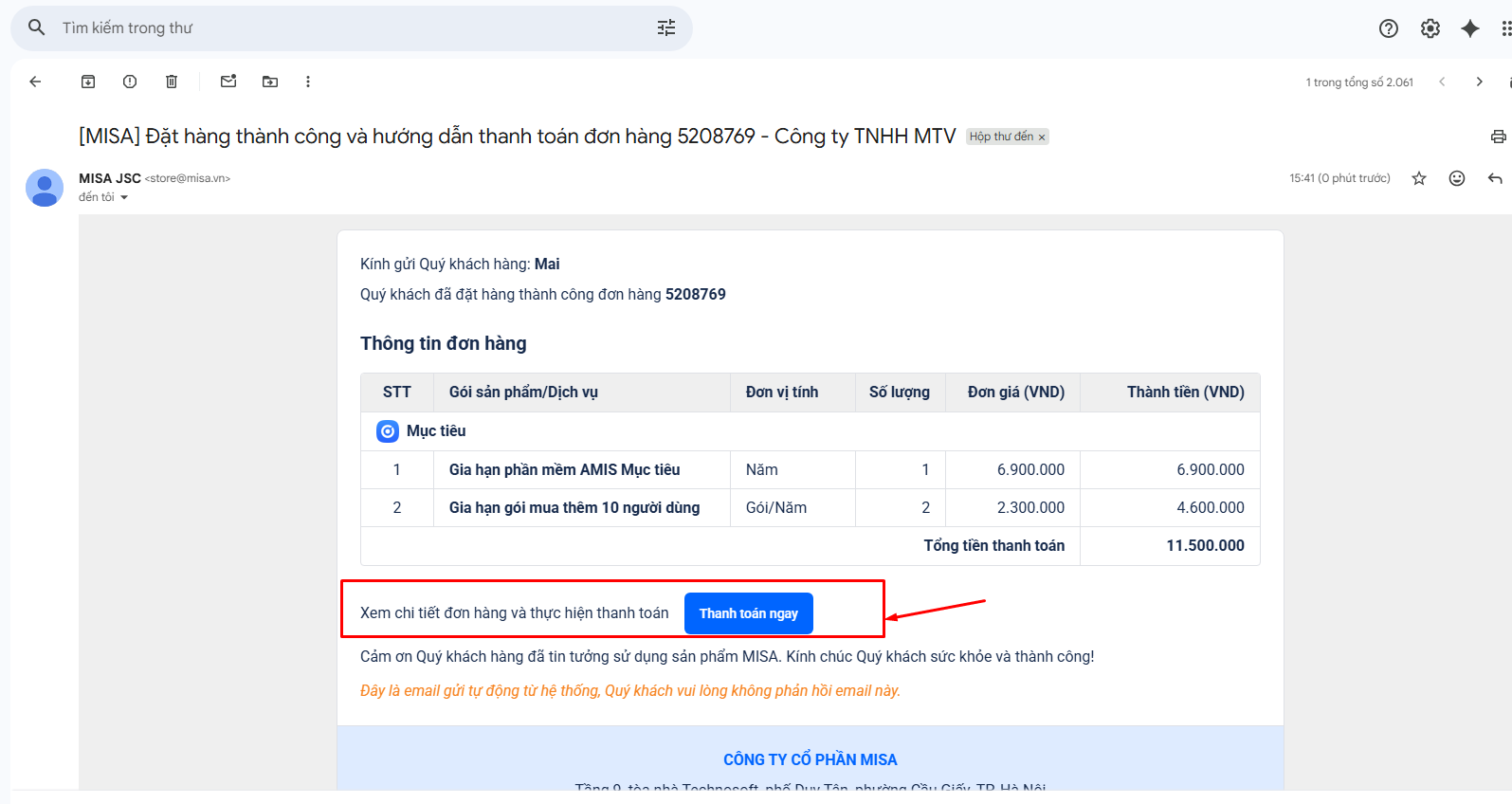The height and width of the screenshot is (804, 1512).
Task: Click the Mục tiêu product icon
Action: click(388, 431)
